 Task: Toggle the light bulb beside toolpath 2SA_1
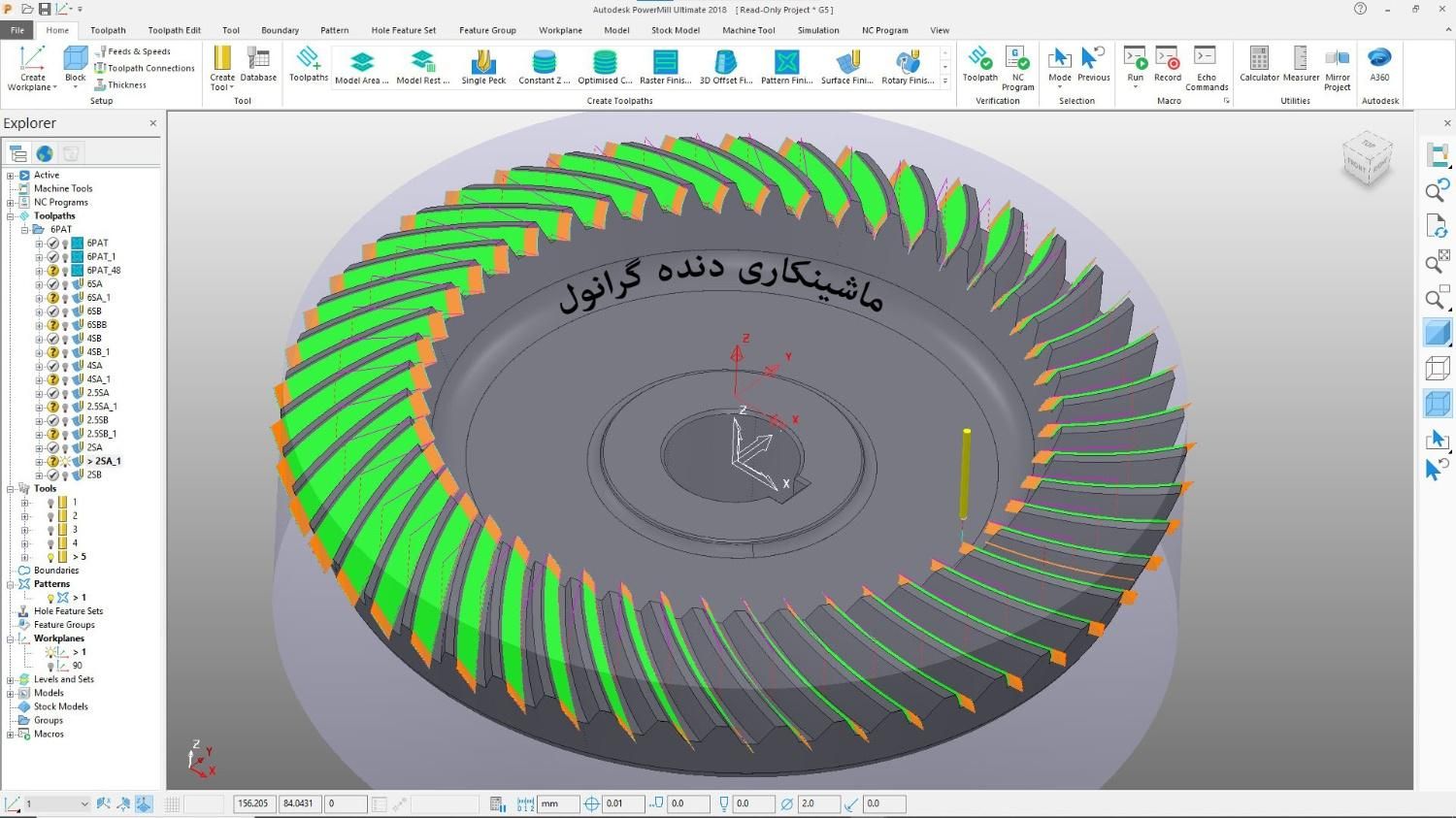65,462
